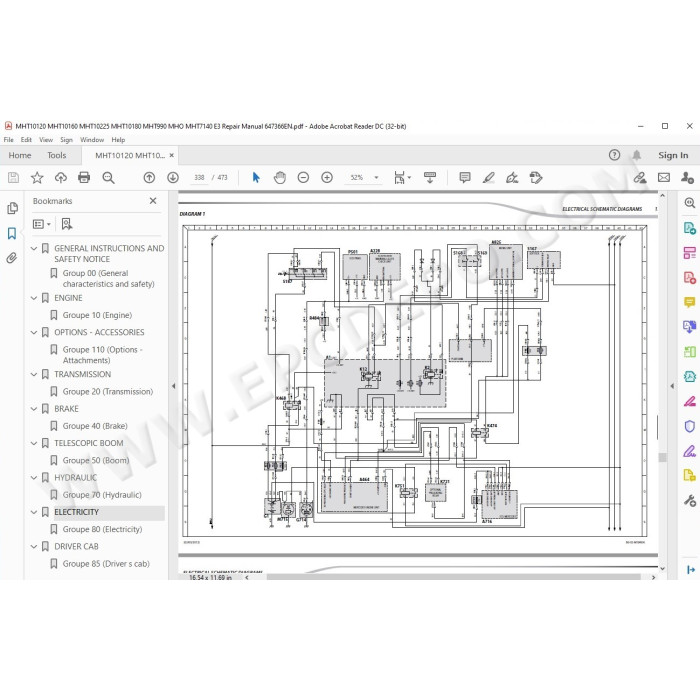Zoom in with plus icon

pyautogui.click(x=327, y=178)
